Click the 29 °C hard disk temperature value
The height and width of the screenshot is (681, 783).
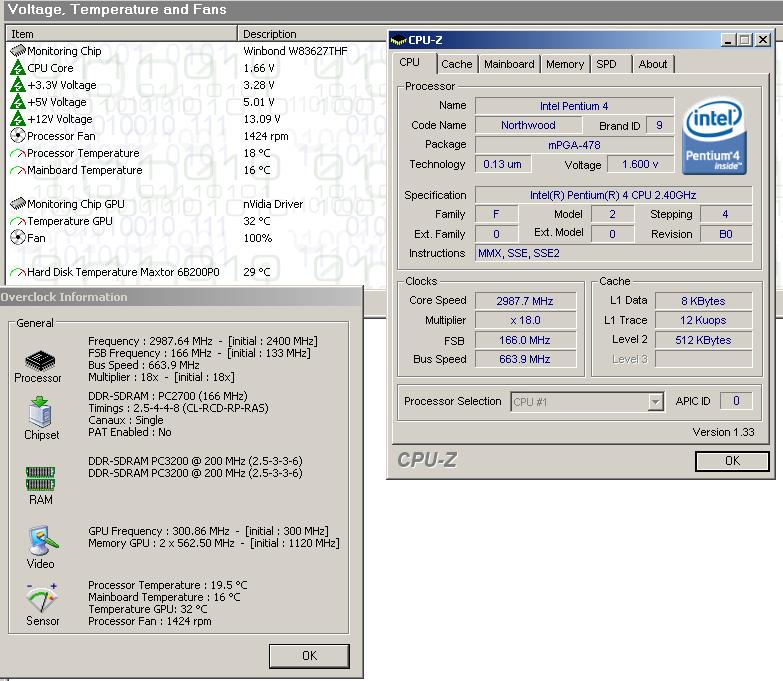coord(257,272)
